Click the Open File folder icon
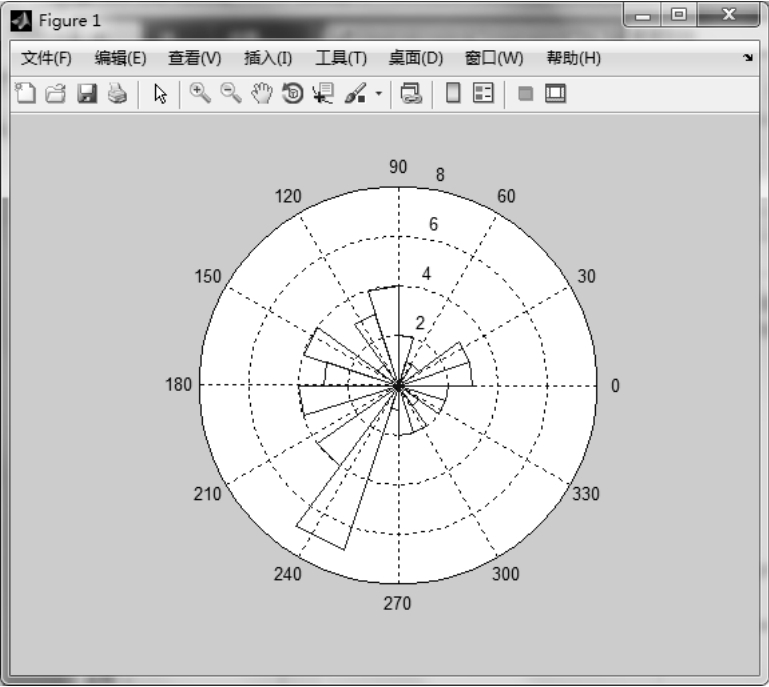 56,94
